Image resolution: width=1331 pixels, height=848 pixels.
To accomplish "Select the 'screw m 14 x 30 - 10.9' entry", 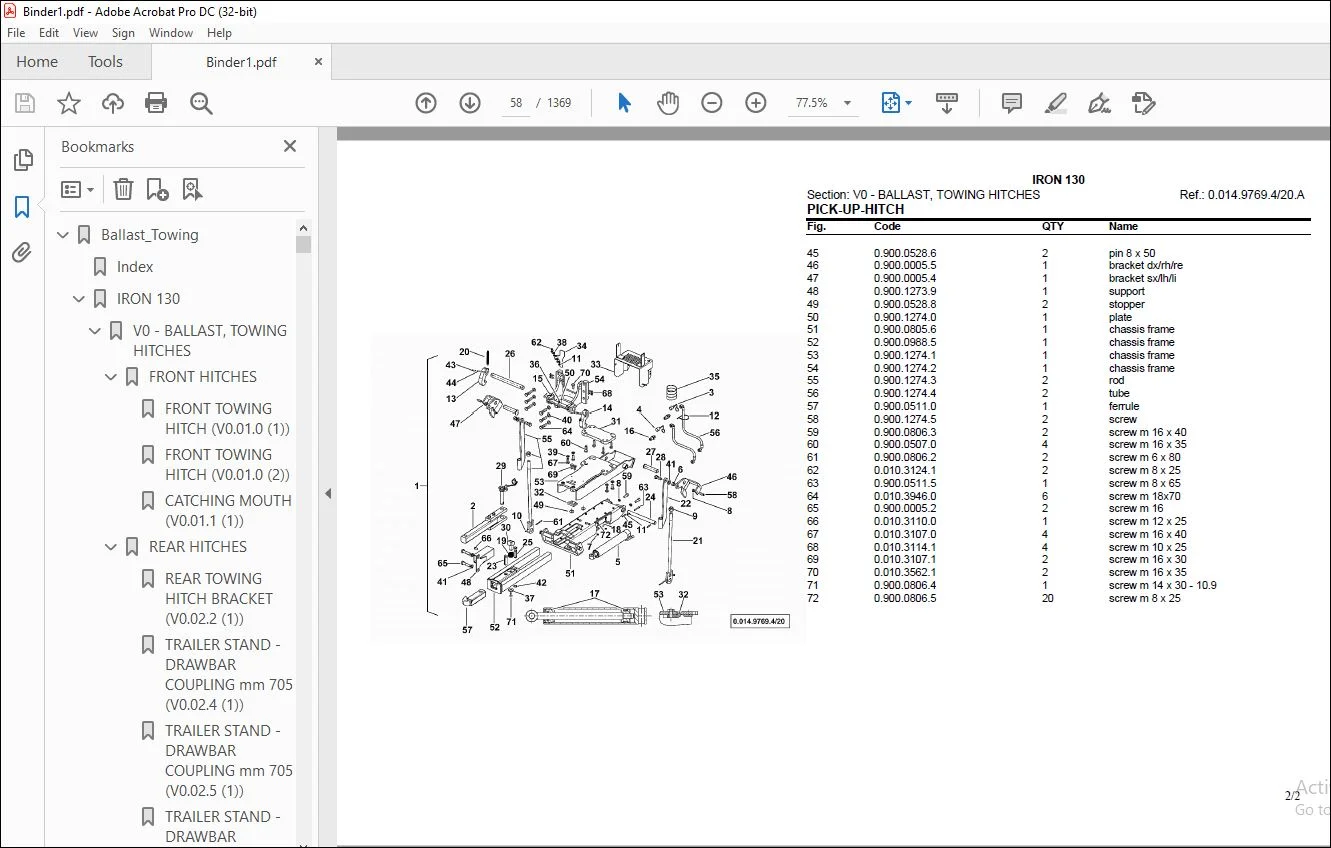I will (x=1162, y=585).
